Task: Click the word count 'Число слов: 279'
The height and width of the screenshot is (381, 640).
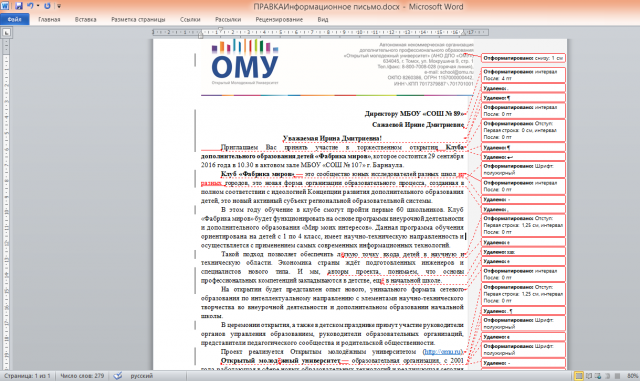Action: (82, 376)
